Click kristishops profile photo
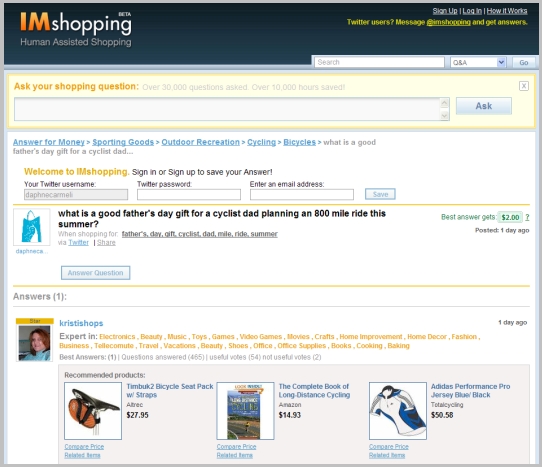The width and height of the screenshot is (542, 467). coord(34,343)
